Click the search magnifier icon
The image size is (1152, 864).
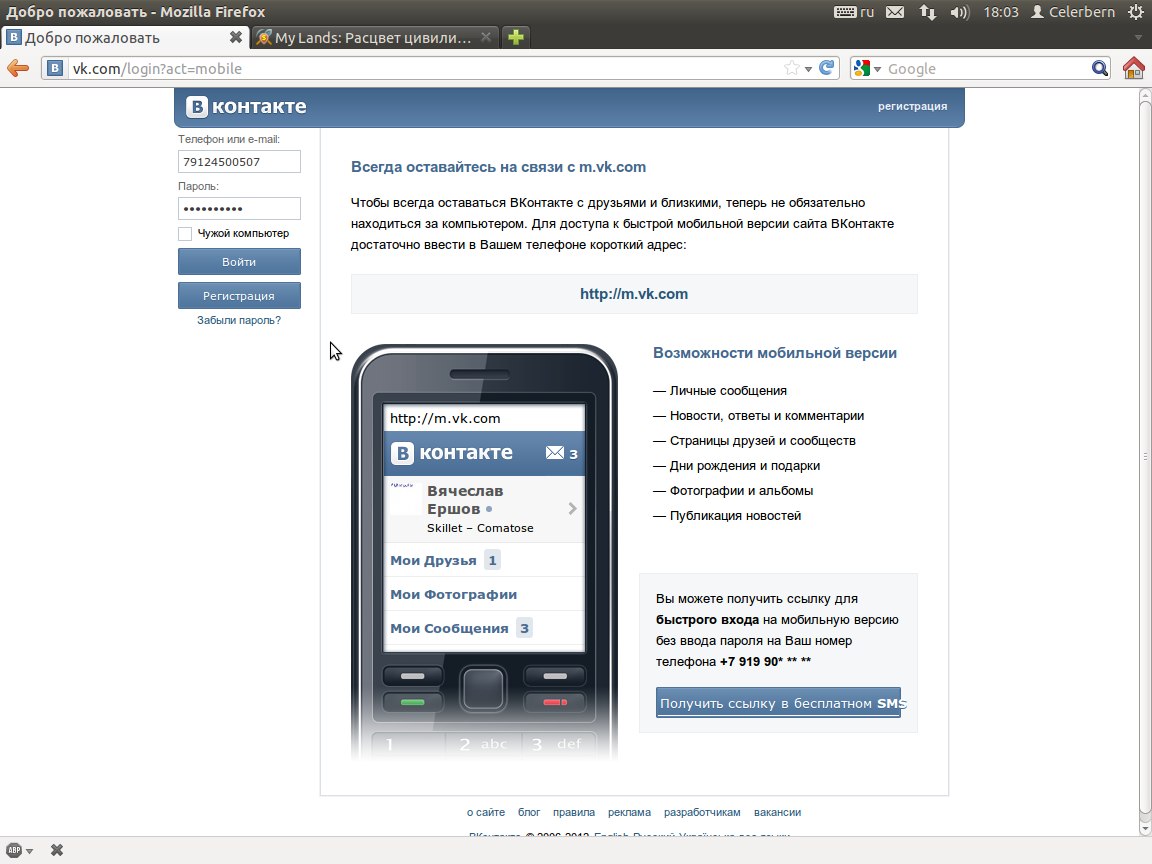tap(1100, 68)
